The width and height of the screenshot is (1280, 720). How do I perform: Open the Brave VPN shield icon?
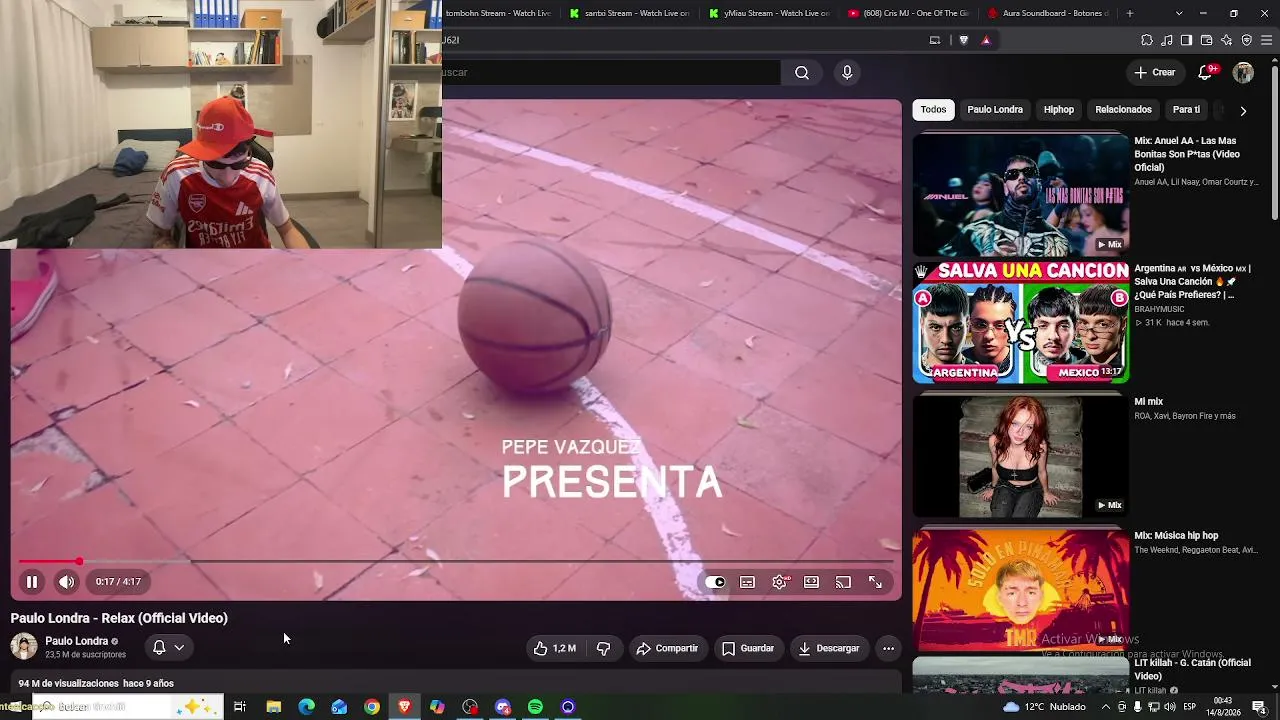[1246, 40]
